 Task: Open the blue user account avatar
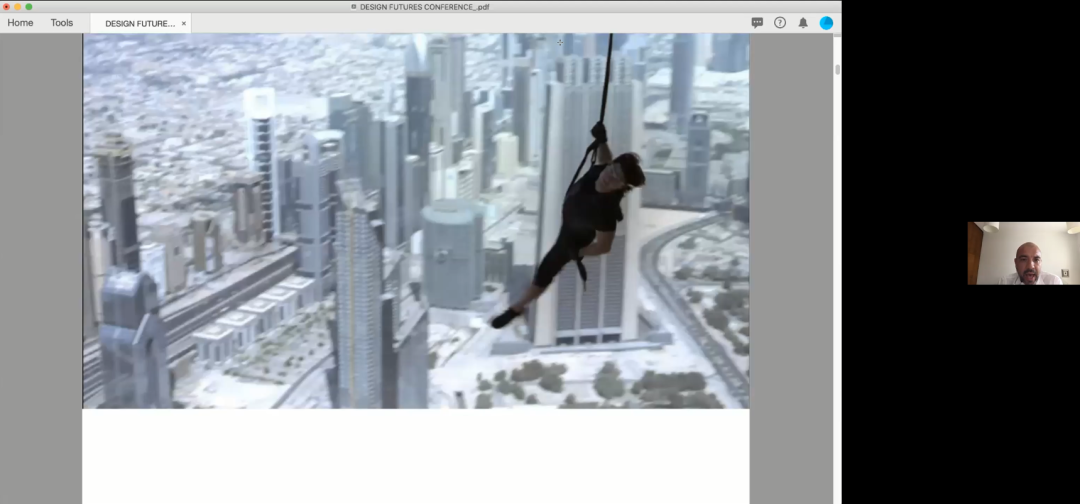(x=827, y=23)
